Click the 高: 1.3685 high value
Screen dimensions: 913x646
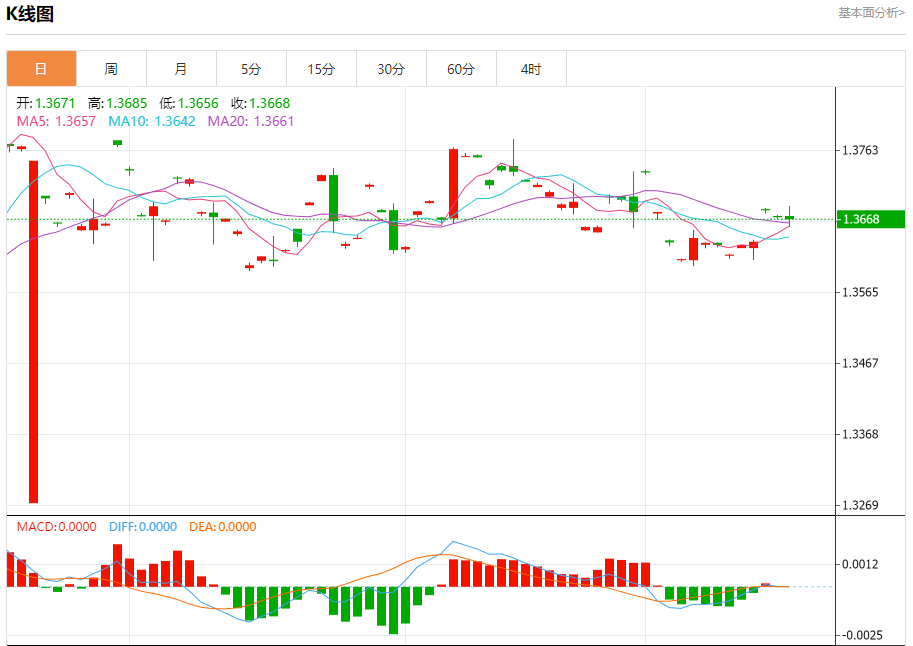click(x=118, y=103)
